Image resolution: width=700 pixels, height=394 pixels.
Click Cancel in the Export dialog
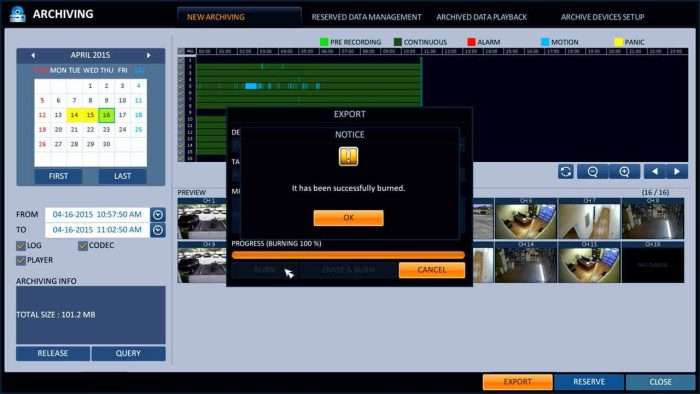click(x=432, y=270)
